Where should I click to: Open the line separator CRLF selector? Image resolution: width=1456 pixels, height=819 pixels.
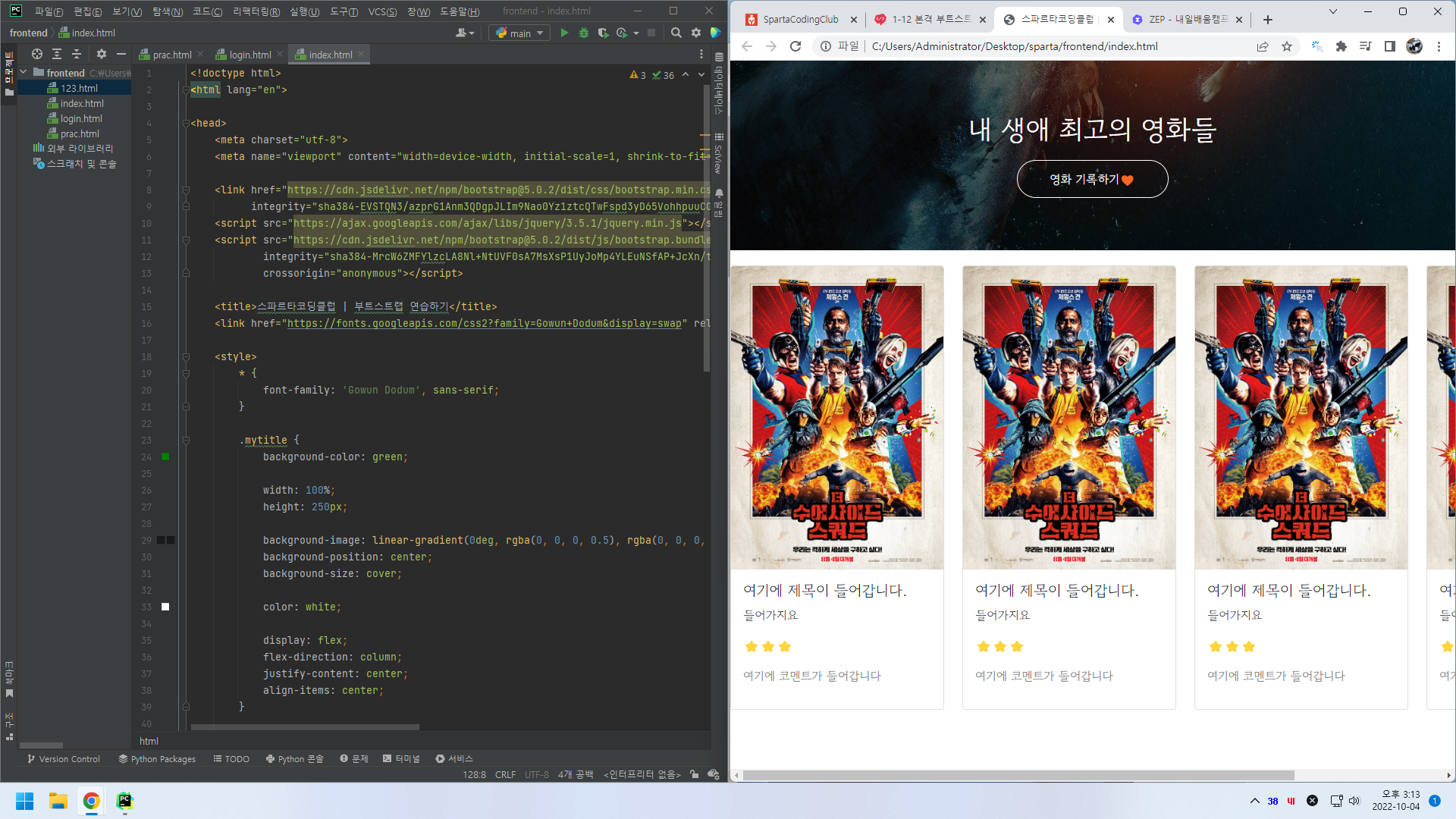click(x=505, y=774)
